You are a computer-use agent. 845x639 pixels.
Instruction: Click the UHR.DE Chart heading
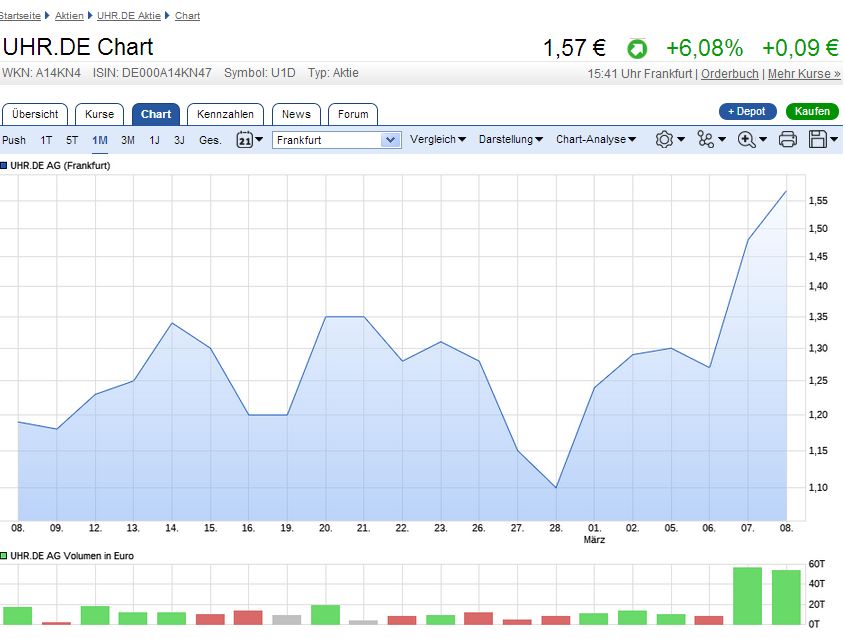point(78,47)
